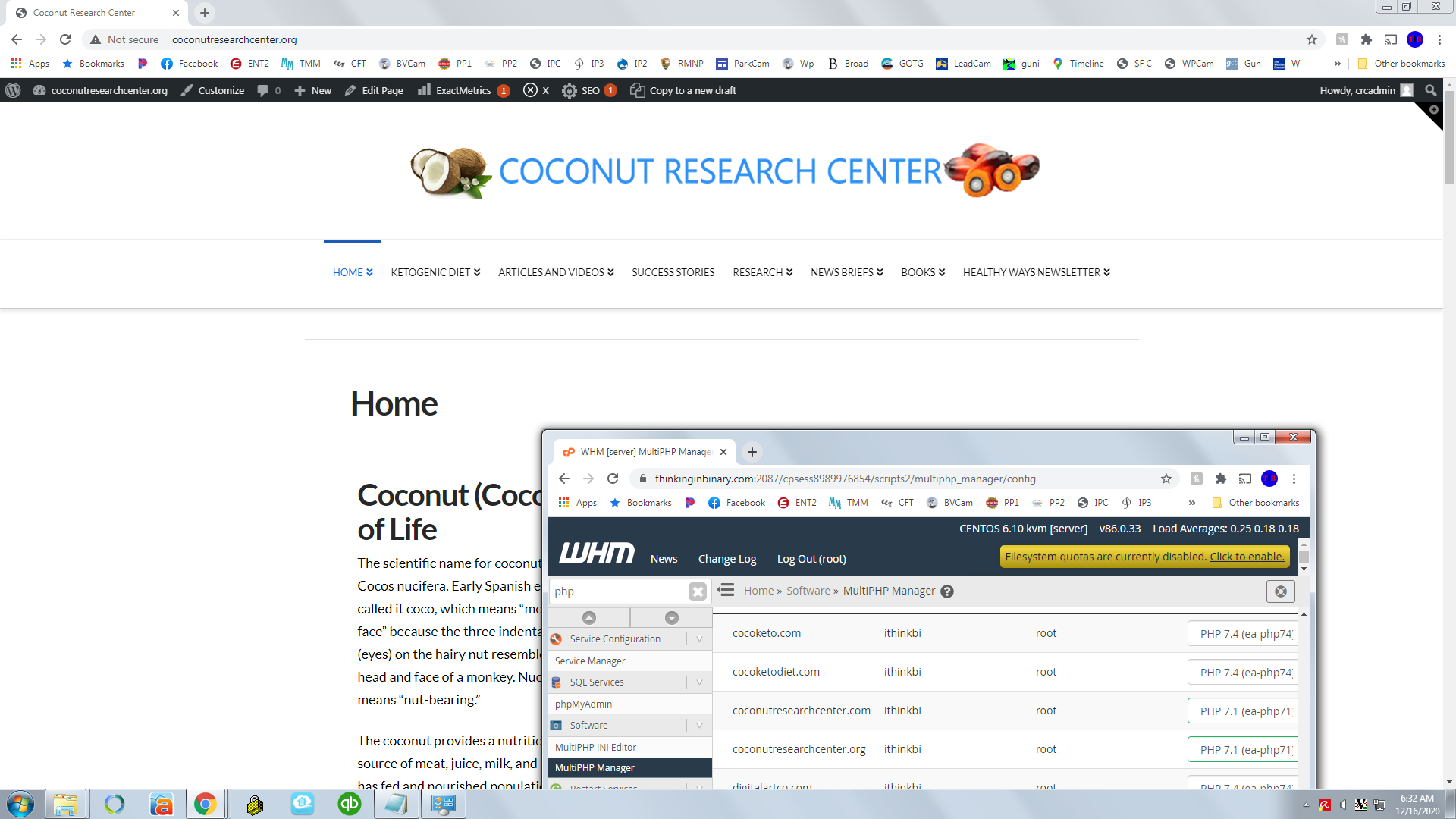This screenshot has height=819, width=1456.
Task: Open the Ketogenic Diet menu
Action: tap(435, 272)
